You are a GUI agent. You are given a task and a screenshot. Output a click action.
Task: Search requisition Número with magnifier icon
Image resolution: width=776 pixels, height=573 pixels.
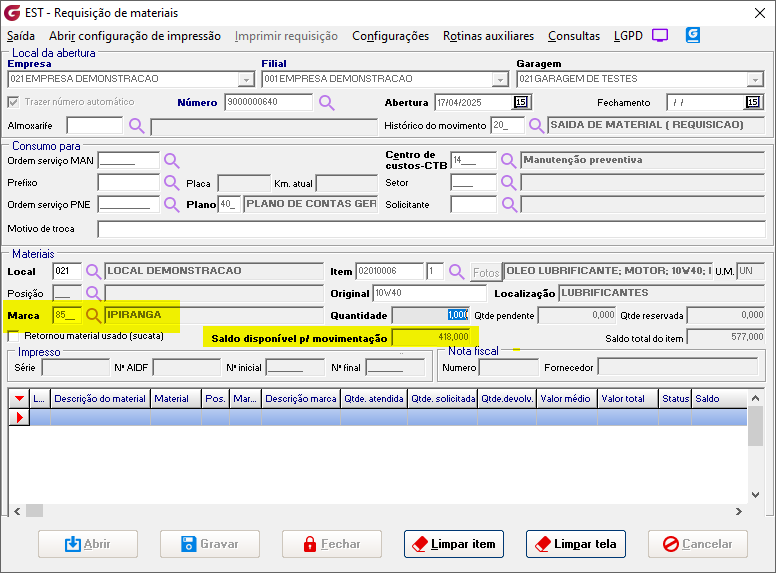click(x=327, y=102)
